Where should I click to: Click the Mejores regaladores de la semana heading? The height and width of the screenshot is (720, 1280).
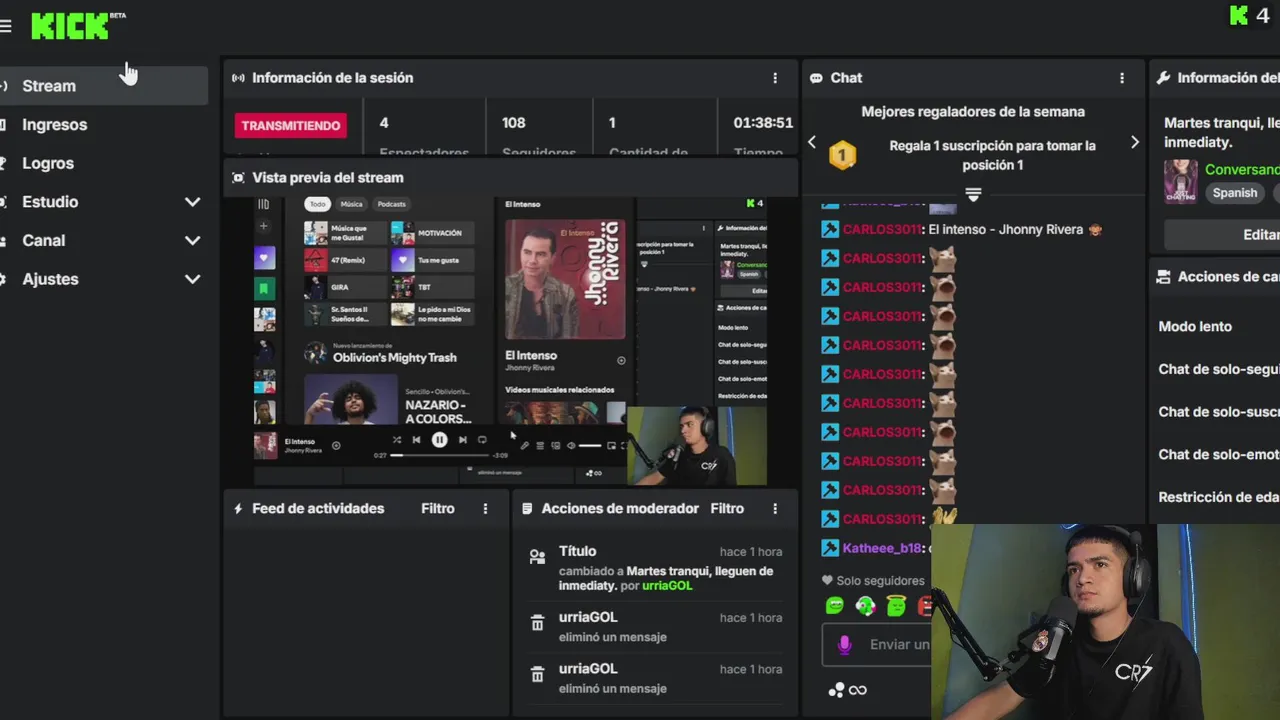973,112
